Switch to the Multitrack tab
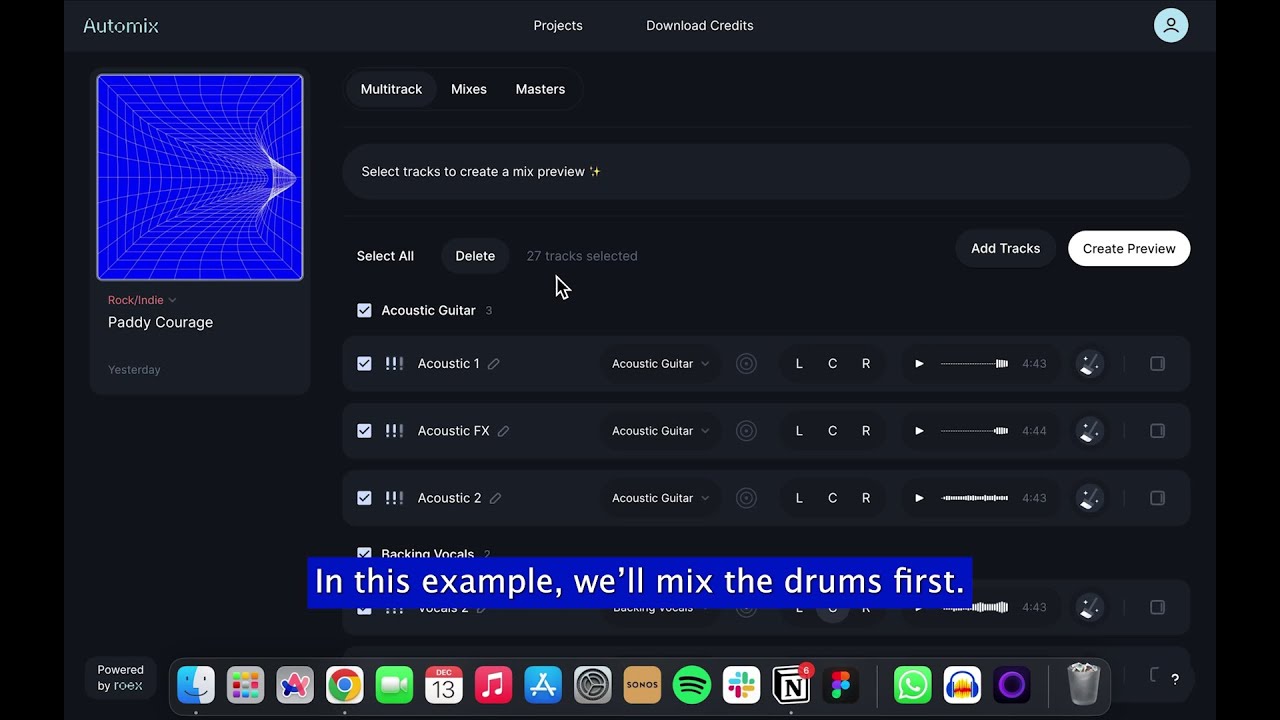Screen dimensions: 1280x720 click(x=391, y=89)
